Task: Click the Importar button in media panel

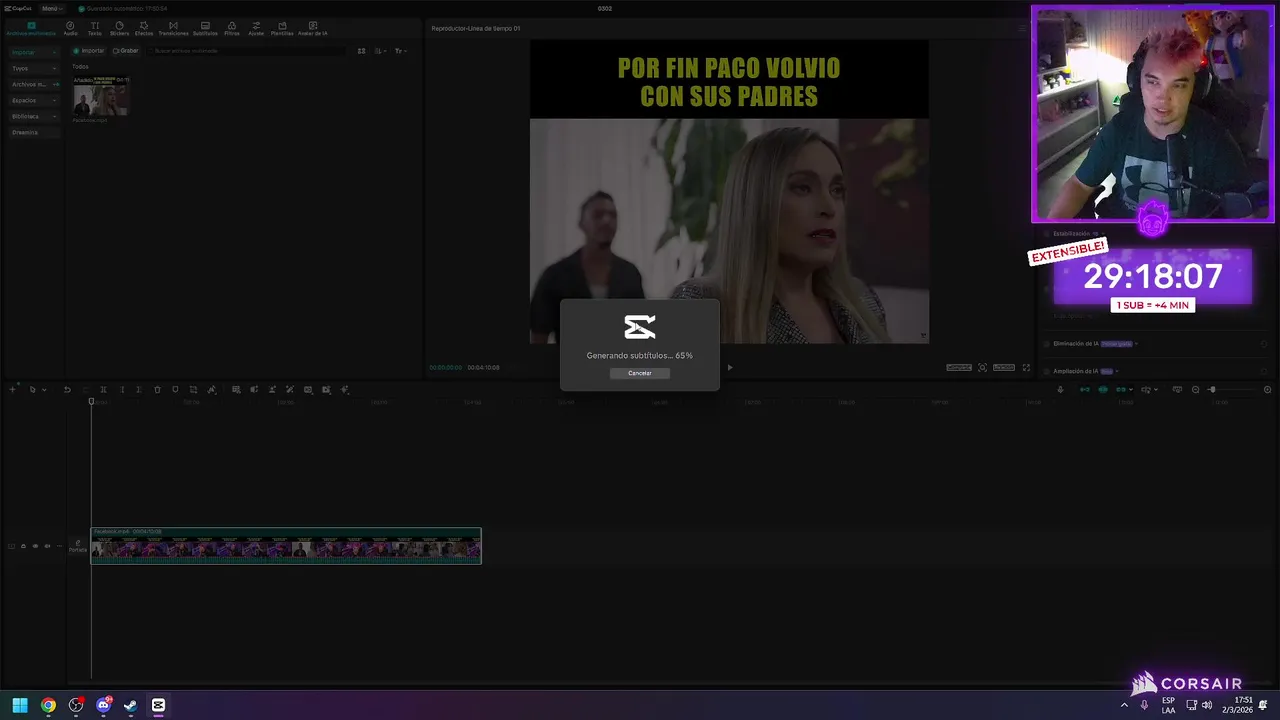Action: [89, 51]
